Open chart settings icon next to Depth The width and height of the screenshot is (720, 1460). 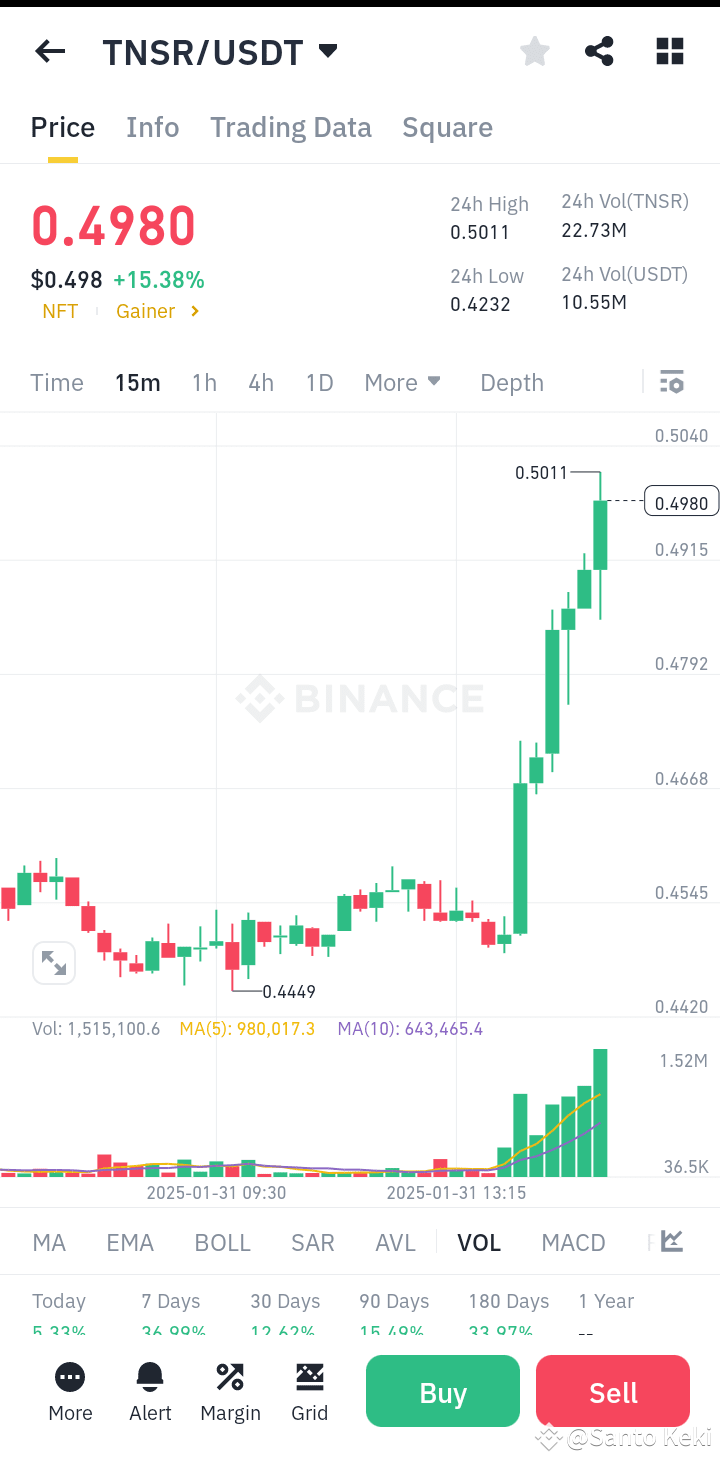click(671, 381)
